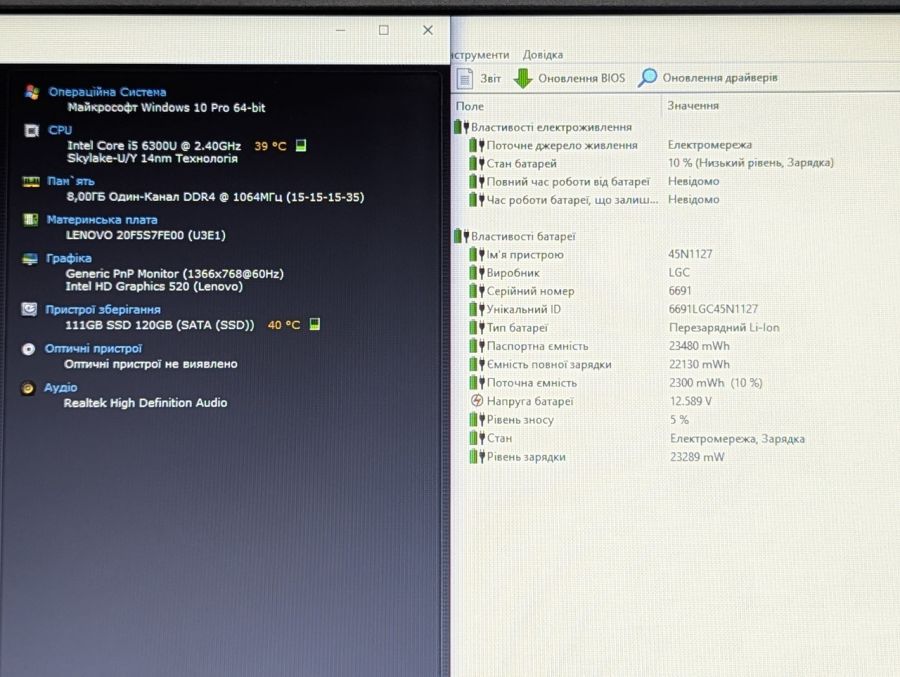Click the Звіт toolbar button
The height and width of the screenshot is (677, 900).
[479, 78]
